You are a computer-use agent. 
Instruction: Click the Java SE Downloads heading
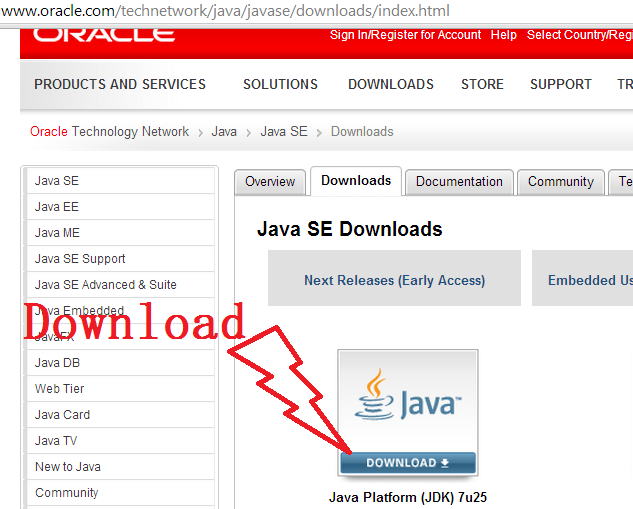click(350, 229)
